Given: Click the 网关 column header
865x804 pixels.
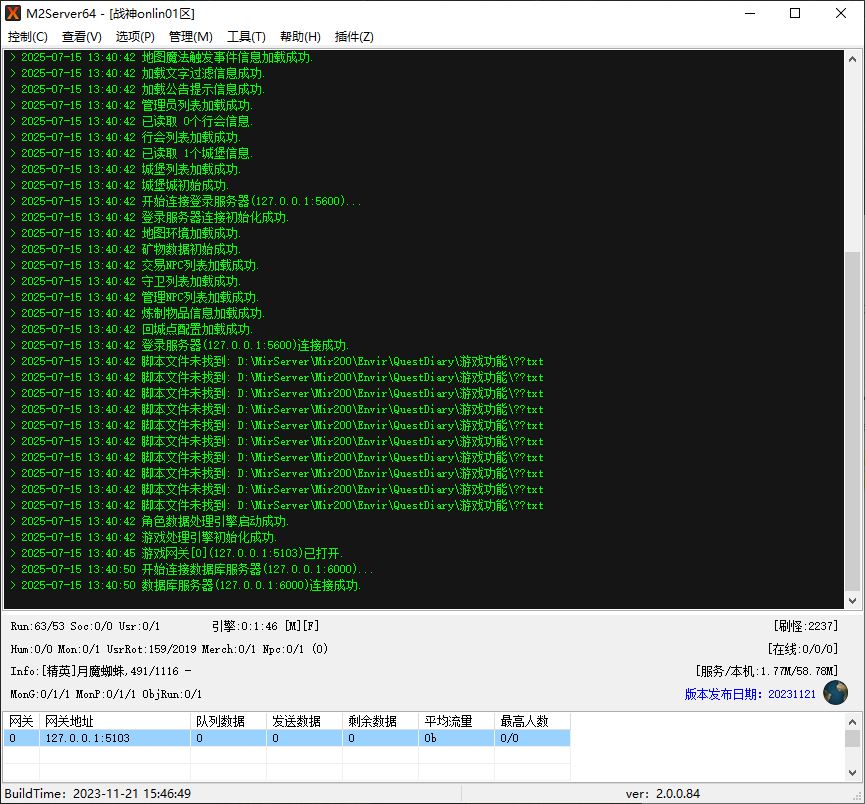Looking at the screenshot, I should point(22,721).
